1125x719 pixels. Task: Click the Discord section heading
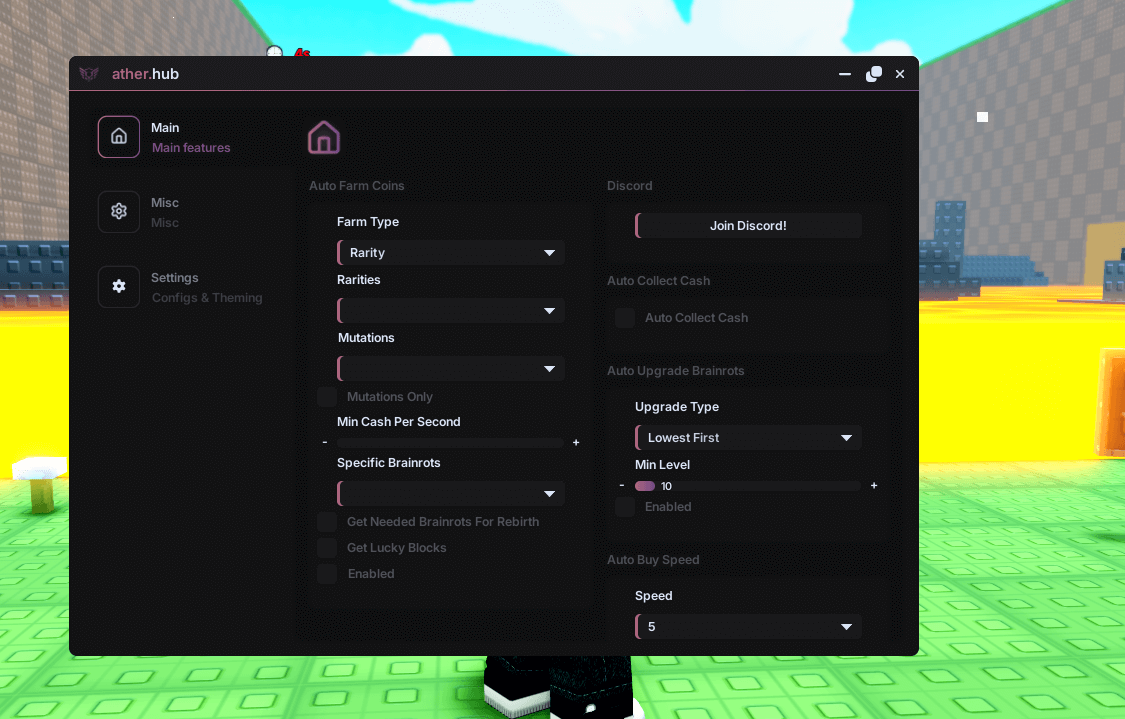630,186
